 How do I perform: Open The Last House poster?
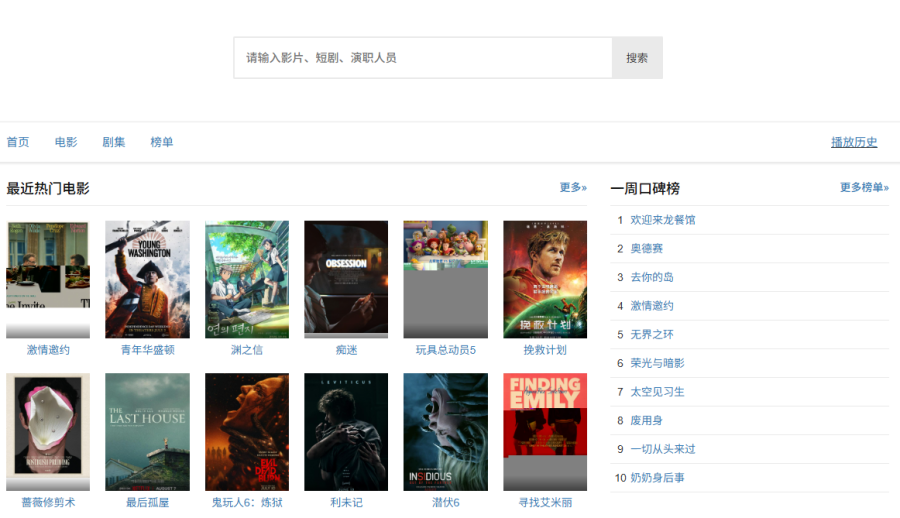(x=148, y=432)
